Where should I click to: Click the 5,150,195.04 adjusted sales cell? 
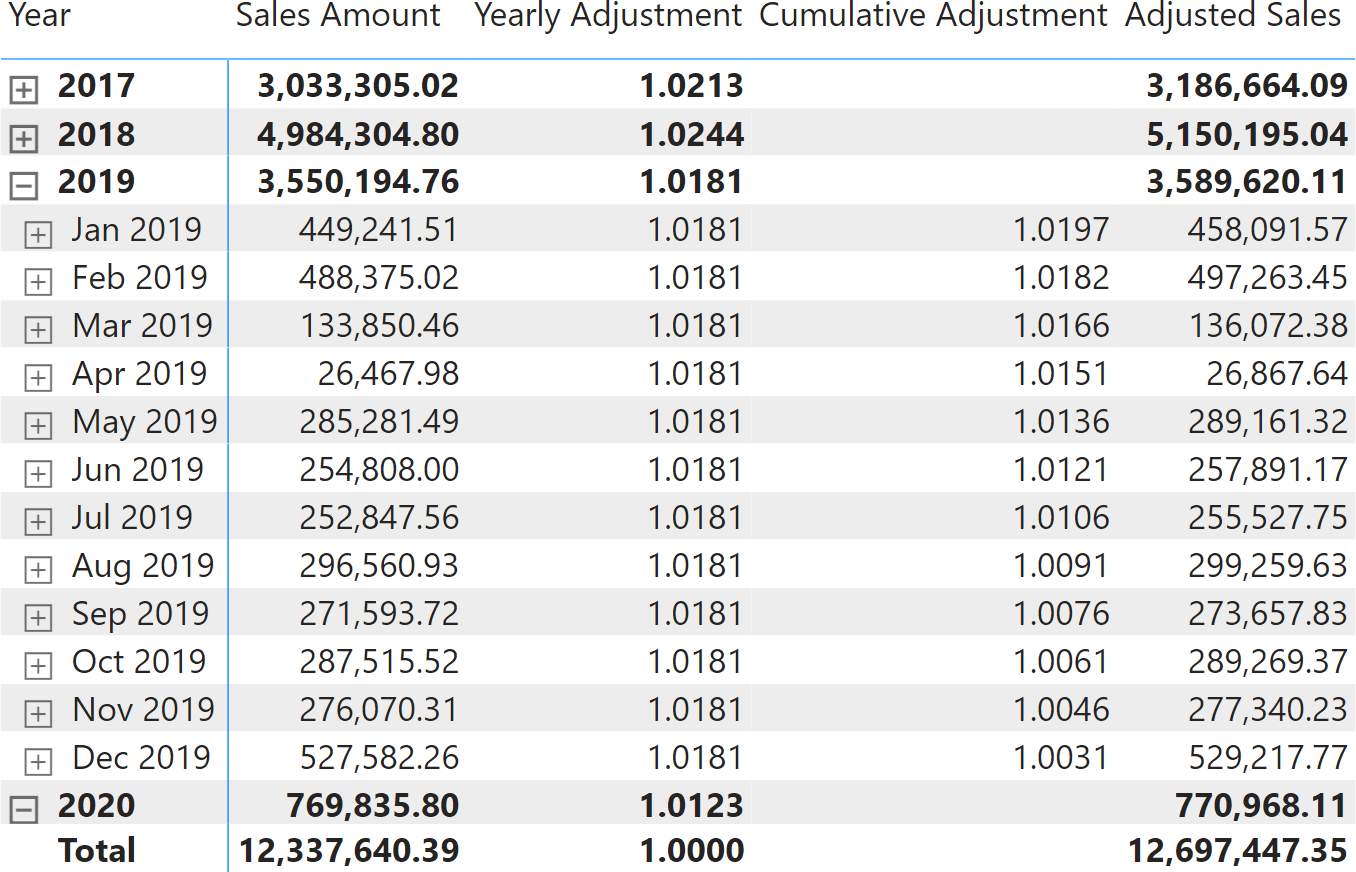1247,134
